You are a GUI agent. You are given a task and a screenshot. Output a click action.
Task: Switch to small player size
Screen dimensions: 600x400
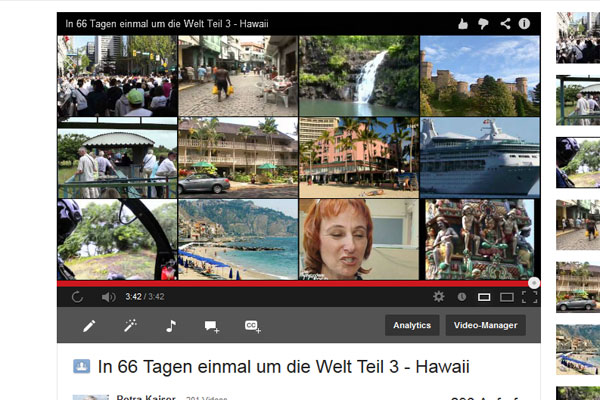pos(484,297)
